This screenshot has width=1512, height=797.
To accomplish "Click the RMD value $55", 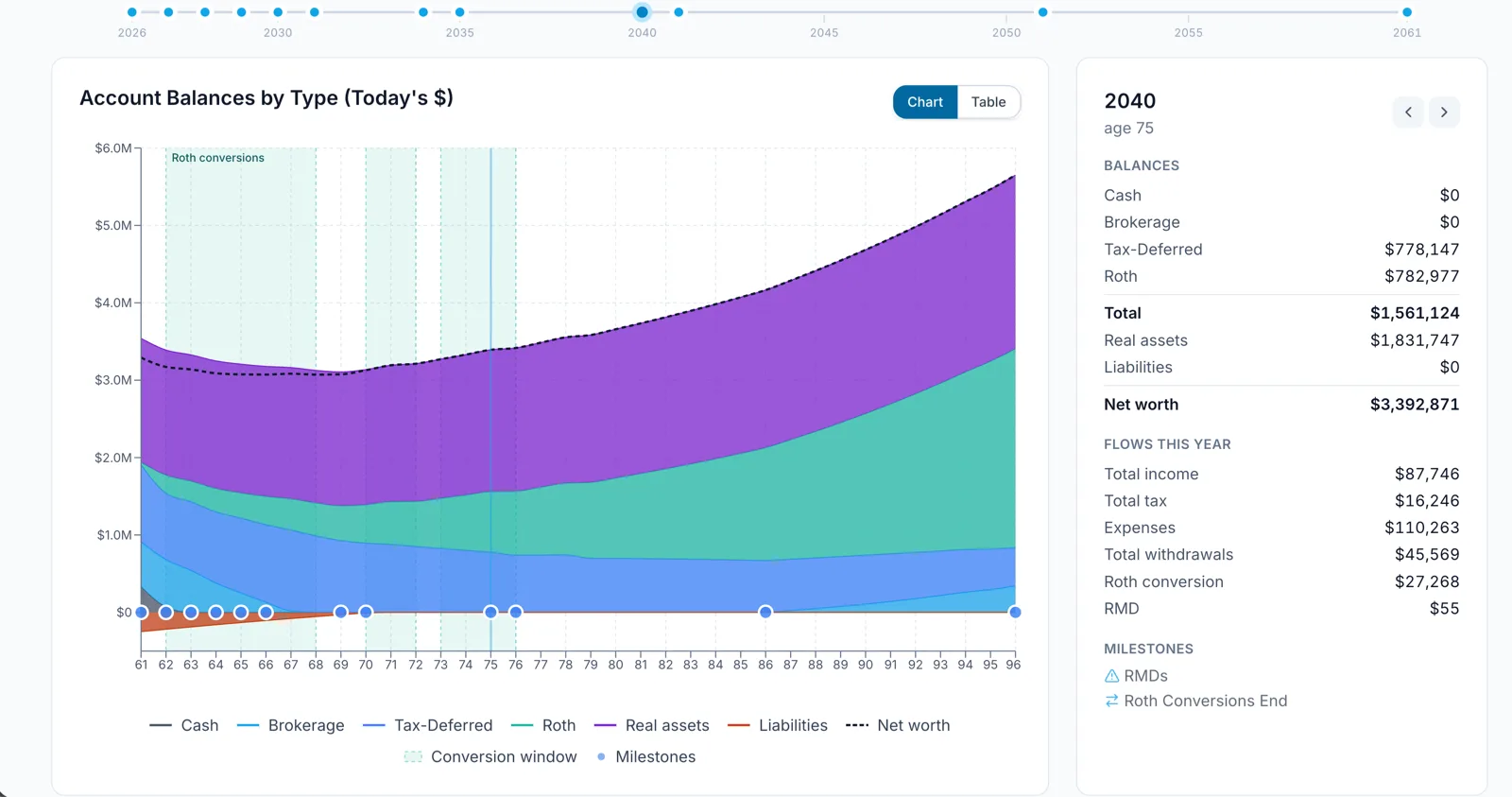I will coord(1444,609).
